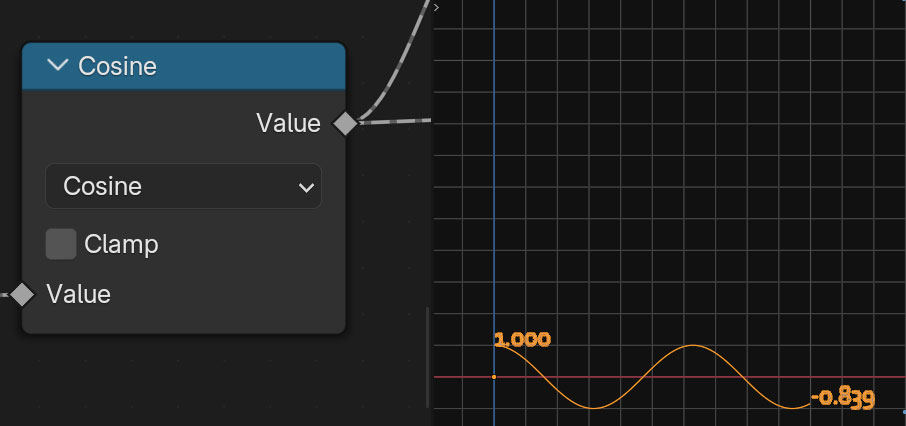Click the first trough of the orange curve
The height and width of the screenshot is (426, 906).
594,408
